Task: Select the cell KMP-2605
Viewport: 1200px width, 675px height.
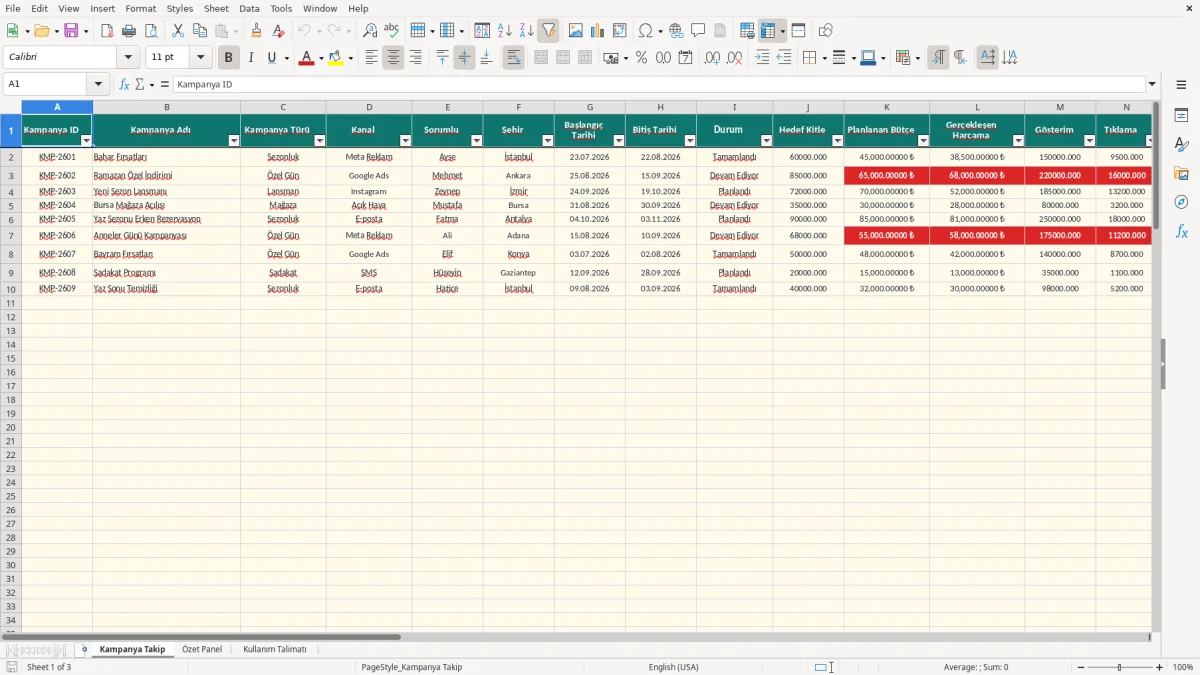Action: tap(57, 219)
